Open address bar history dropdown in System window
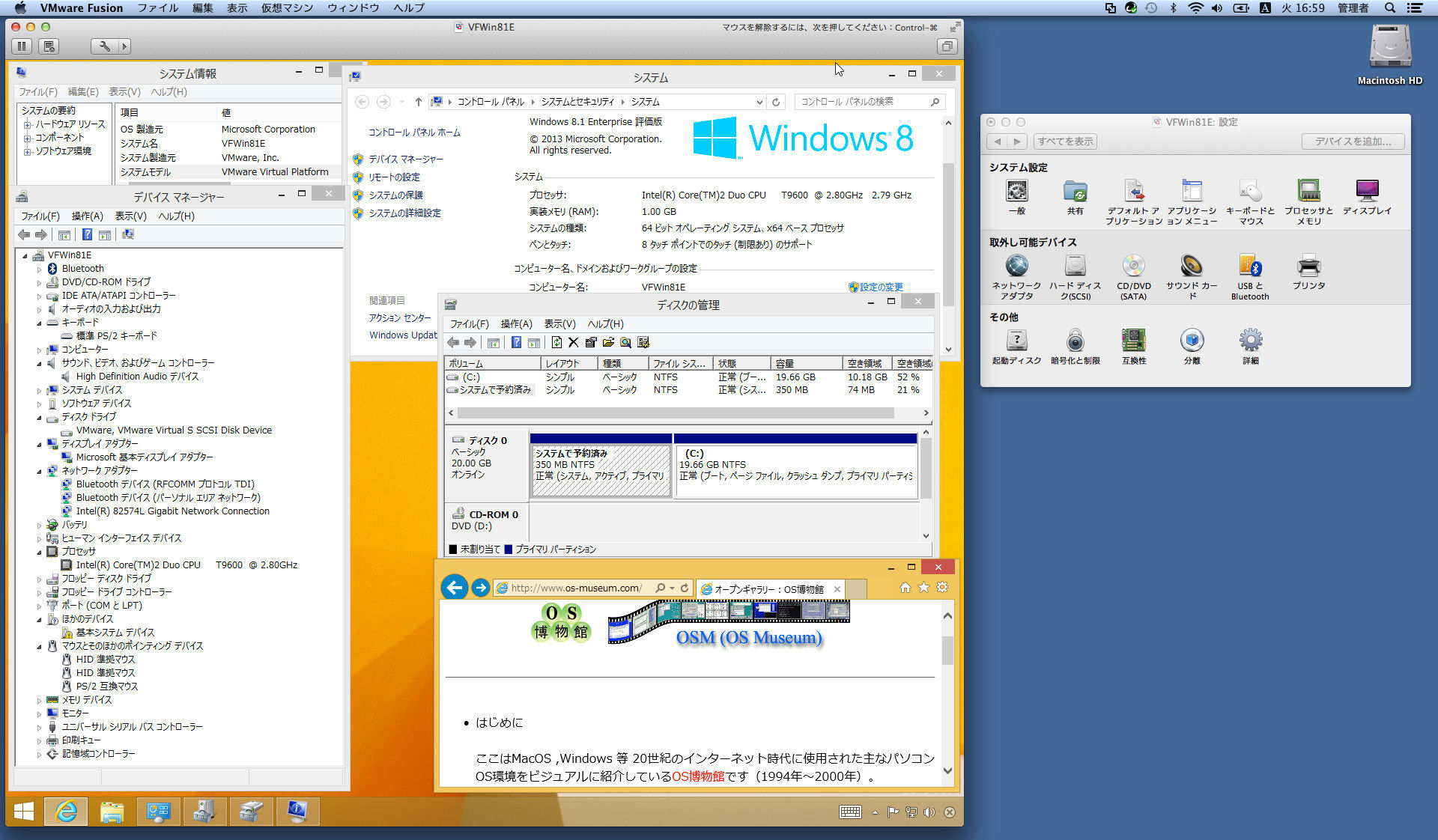The width and height of the screenshot is (1438, 840). pos(759,102)
